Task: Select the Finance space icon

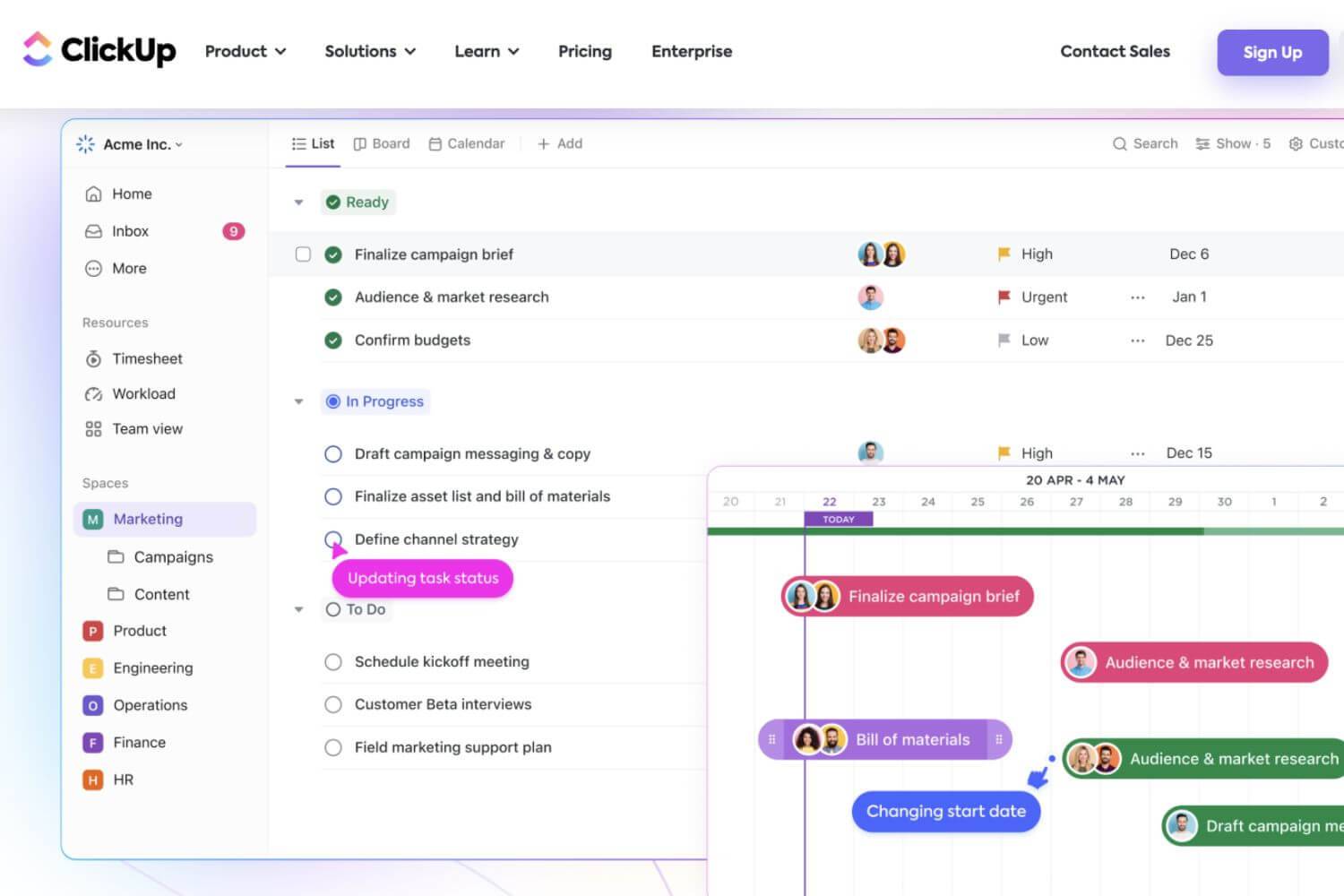Action: point(92,743)
